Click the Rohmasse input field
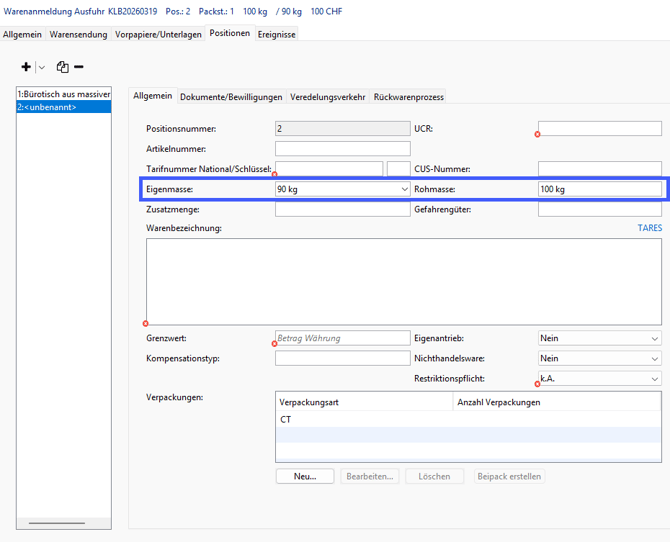The width and height of the screenshot is (670, 542). point(599,189)
